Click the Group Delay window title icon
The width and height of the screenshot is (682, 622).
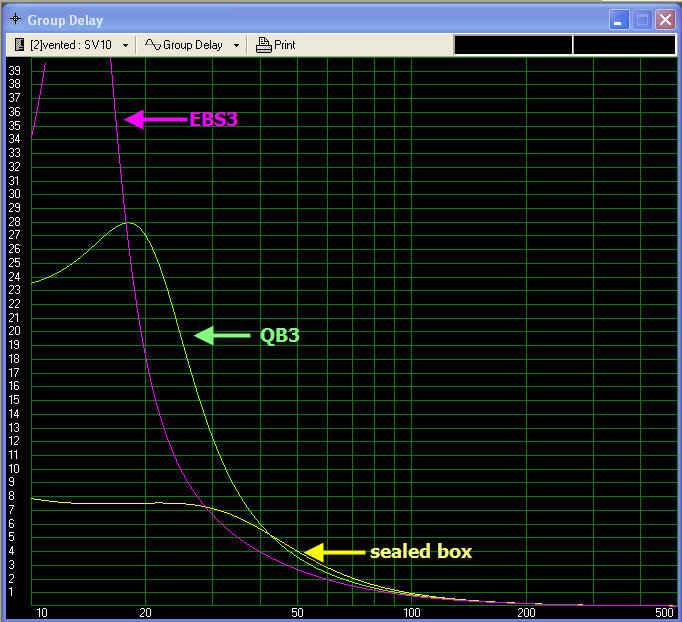[x=15, y=19]
